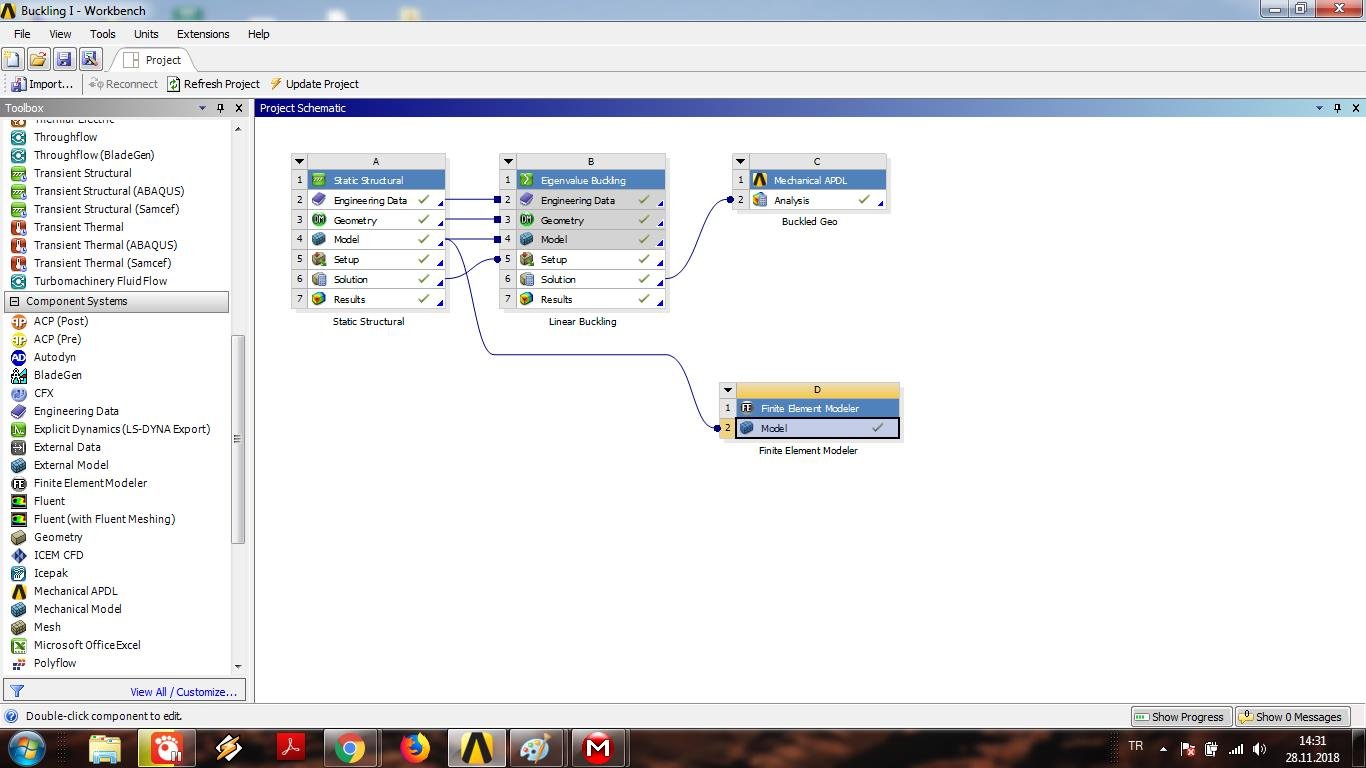
Task: Select Finite Element Modeler header in system D
Action: pos(817,408)
